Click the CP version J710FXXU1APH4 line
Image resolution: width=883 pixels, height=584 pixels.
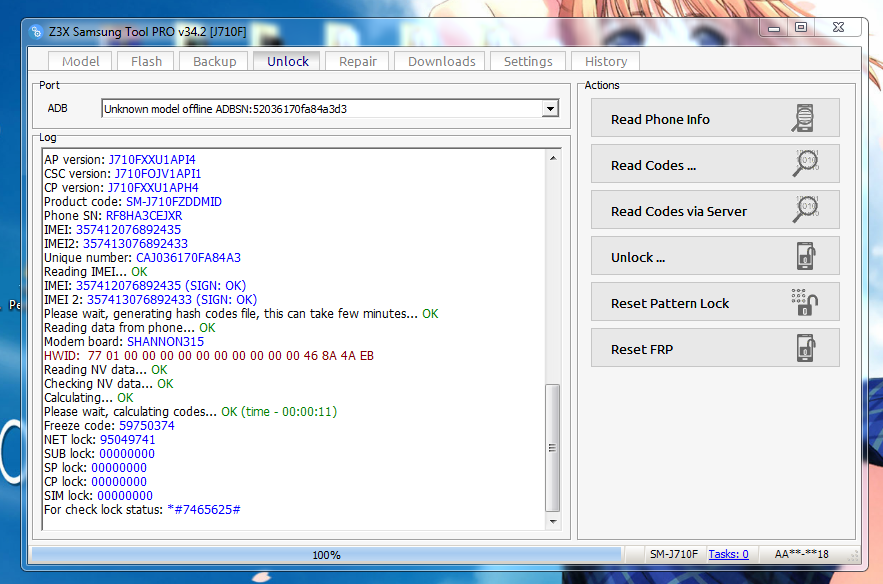121,188
